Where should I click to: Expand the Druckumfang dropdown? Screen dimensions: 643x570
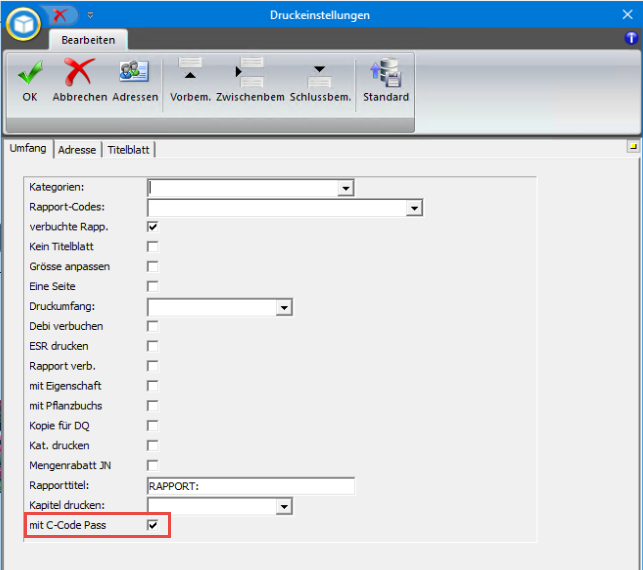point(284,307)
